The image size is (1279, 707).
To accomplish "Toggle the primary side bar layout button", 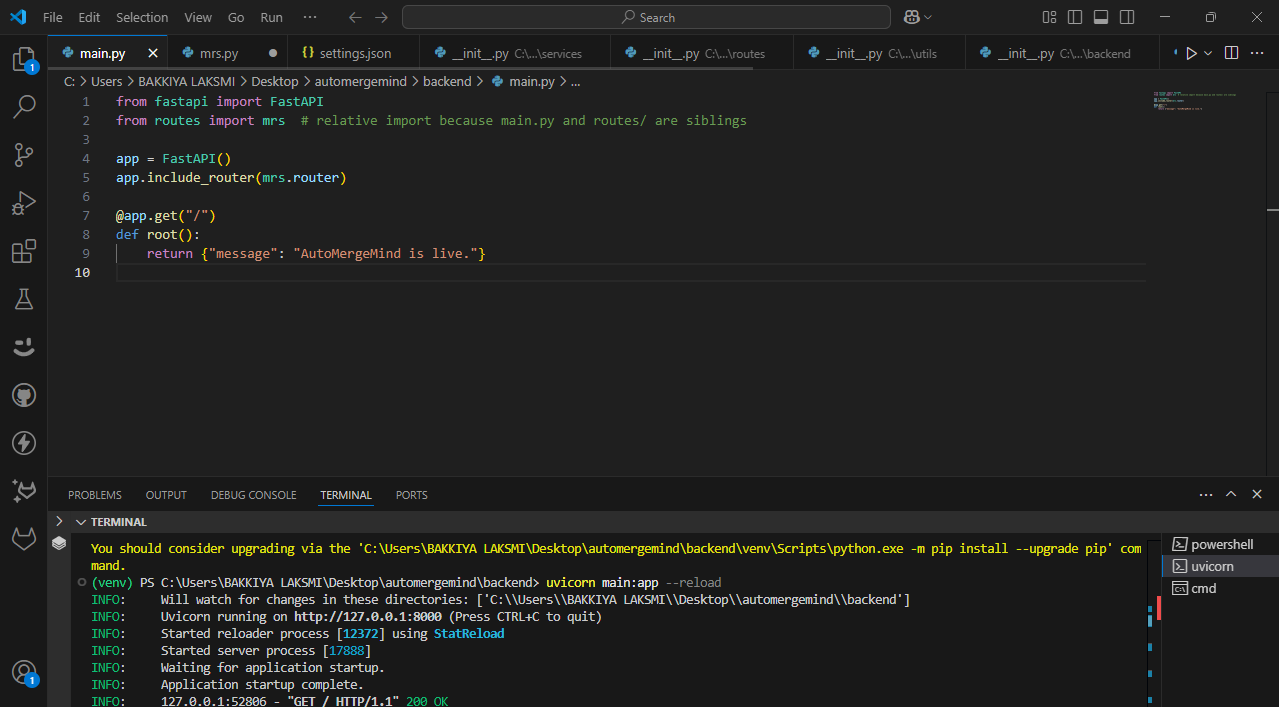I will pos(1075,17).
